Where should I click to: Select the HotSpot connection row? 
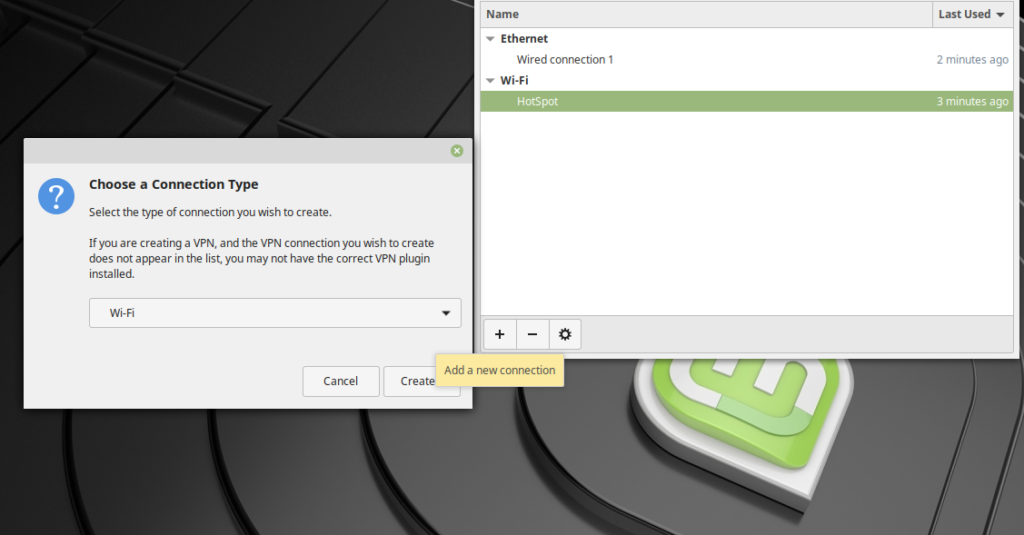coord(746,101)
